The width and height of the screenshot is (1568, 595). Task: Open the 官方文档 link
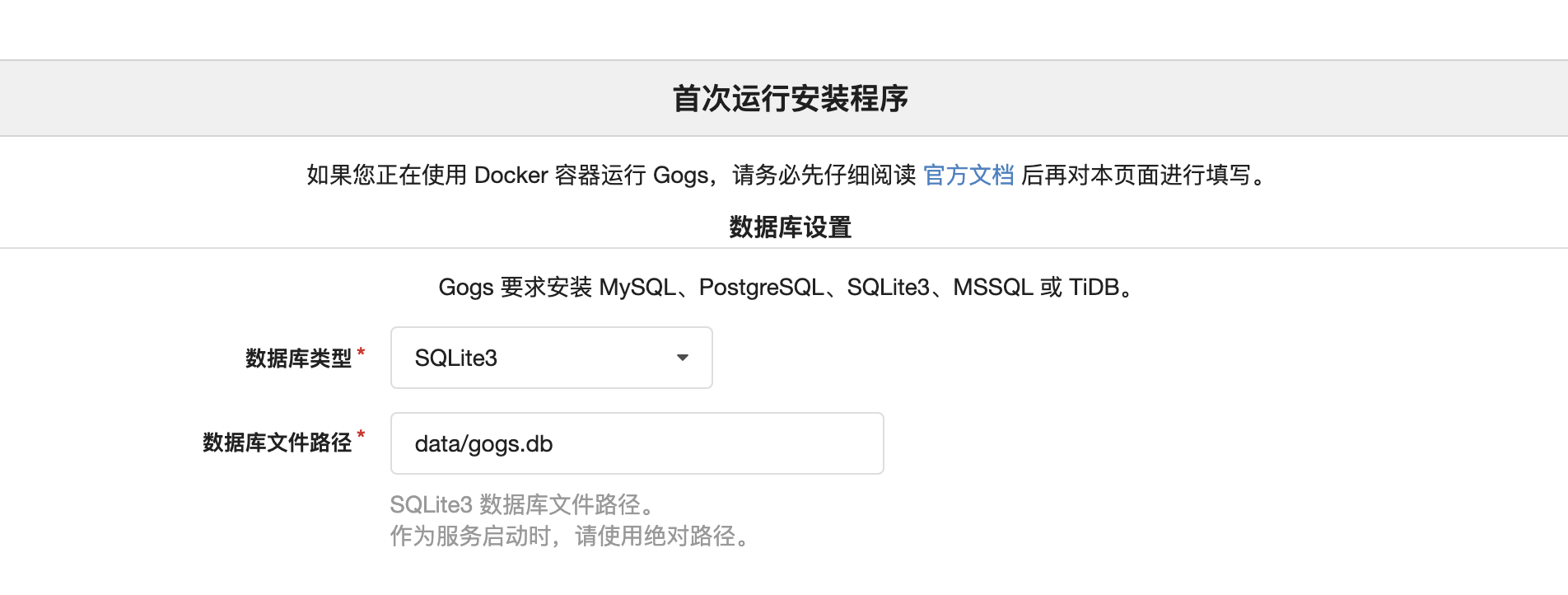(x=968, y=175)
